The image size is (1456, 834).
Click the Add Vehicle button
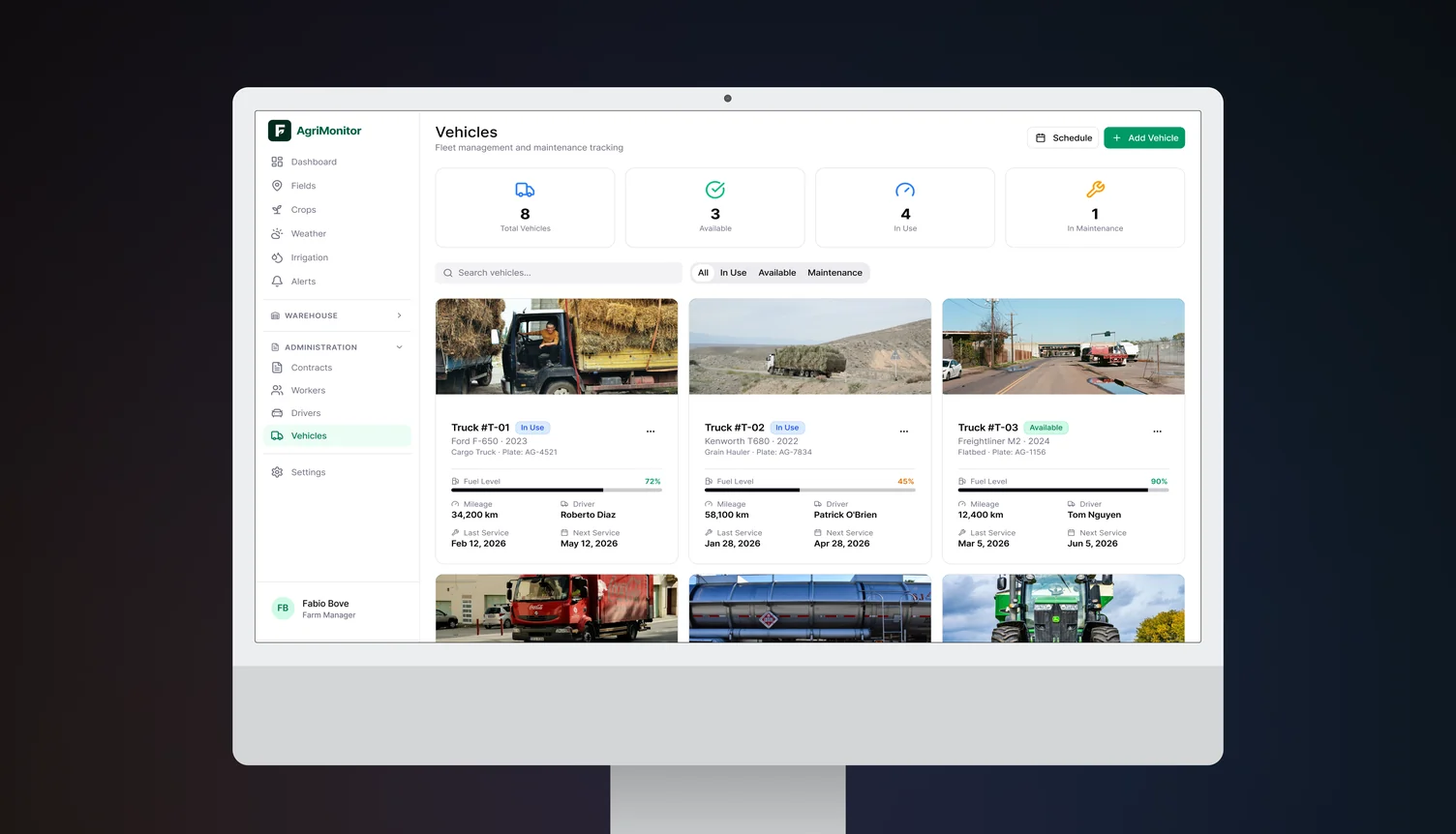pyautogui.click(x=1144, y=138)
